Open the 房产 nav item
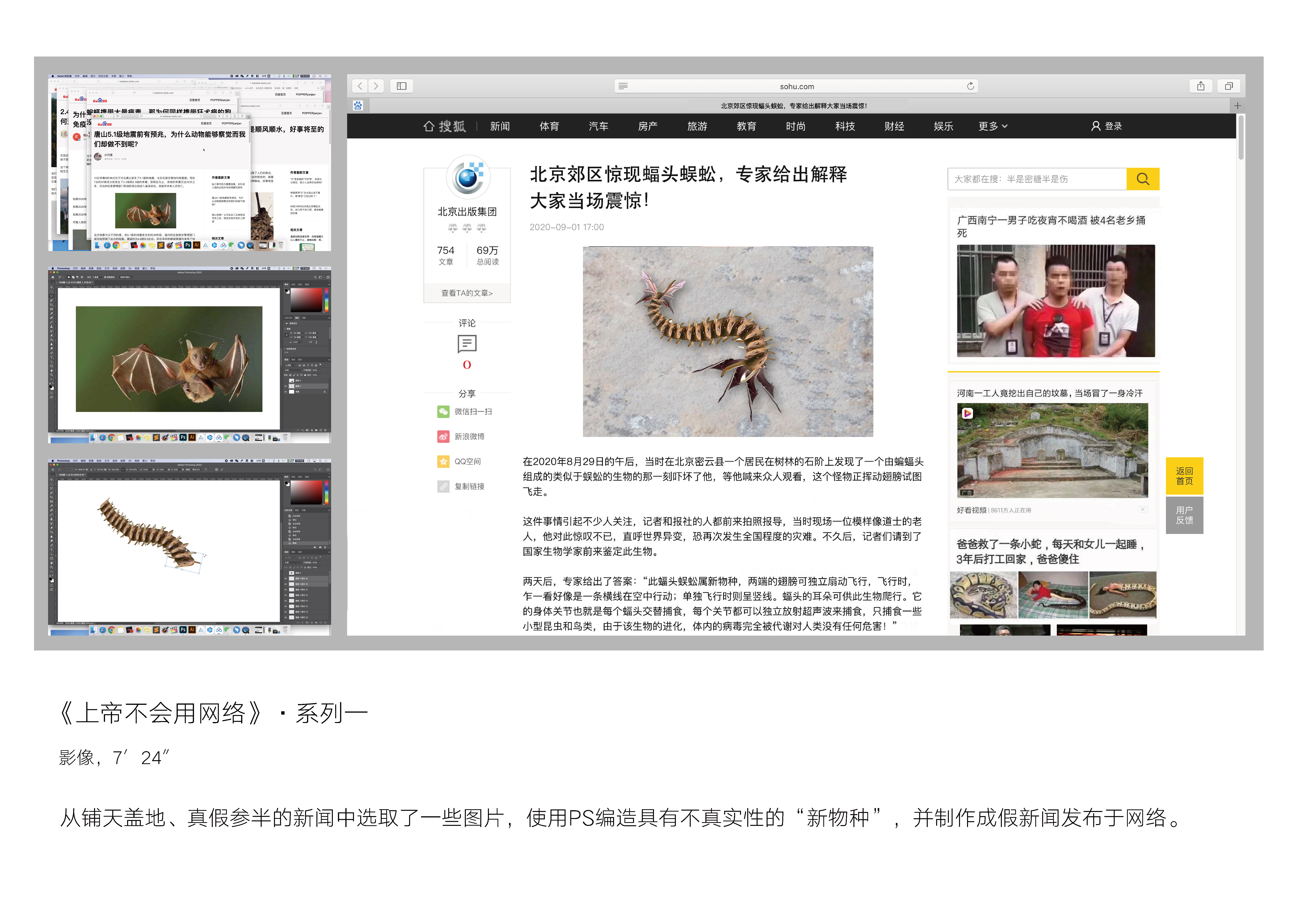This screenshot has height=924, width=1295. (x=647, y=126)
